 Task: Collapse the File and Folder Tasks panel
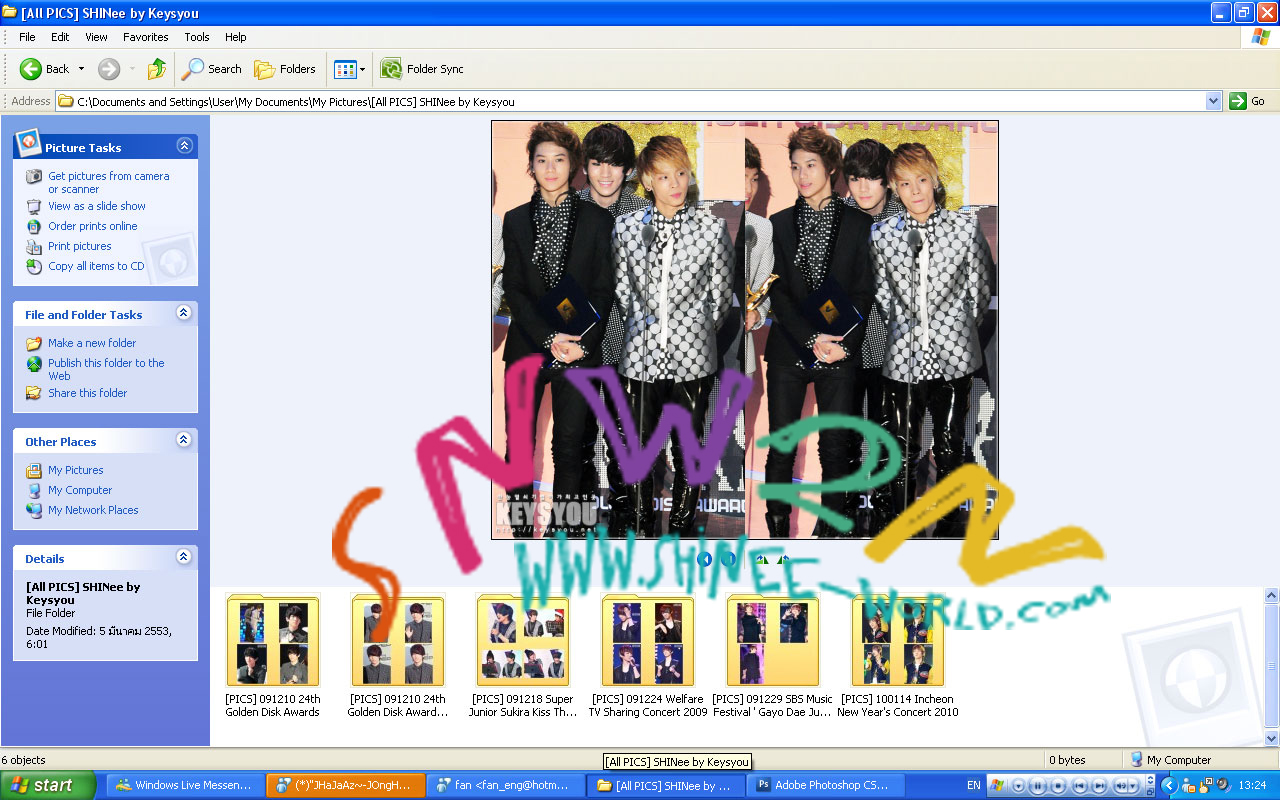point(184,313)
